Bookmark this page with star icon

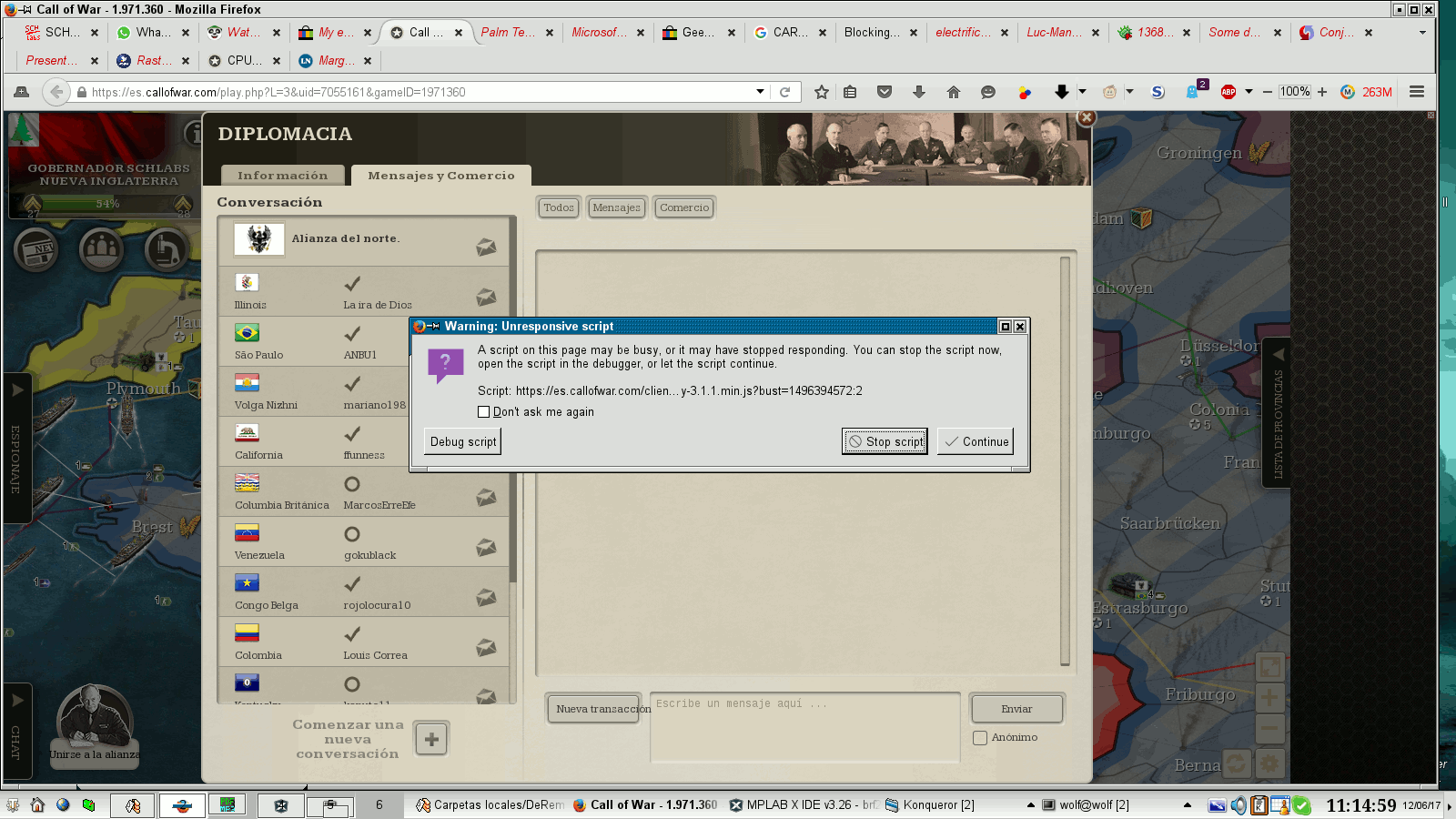pyautogui.click(x=822, y=92)
